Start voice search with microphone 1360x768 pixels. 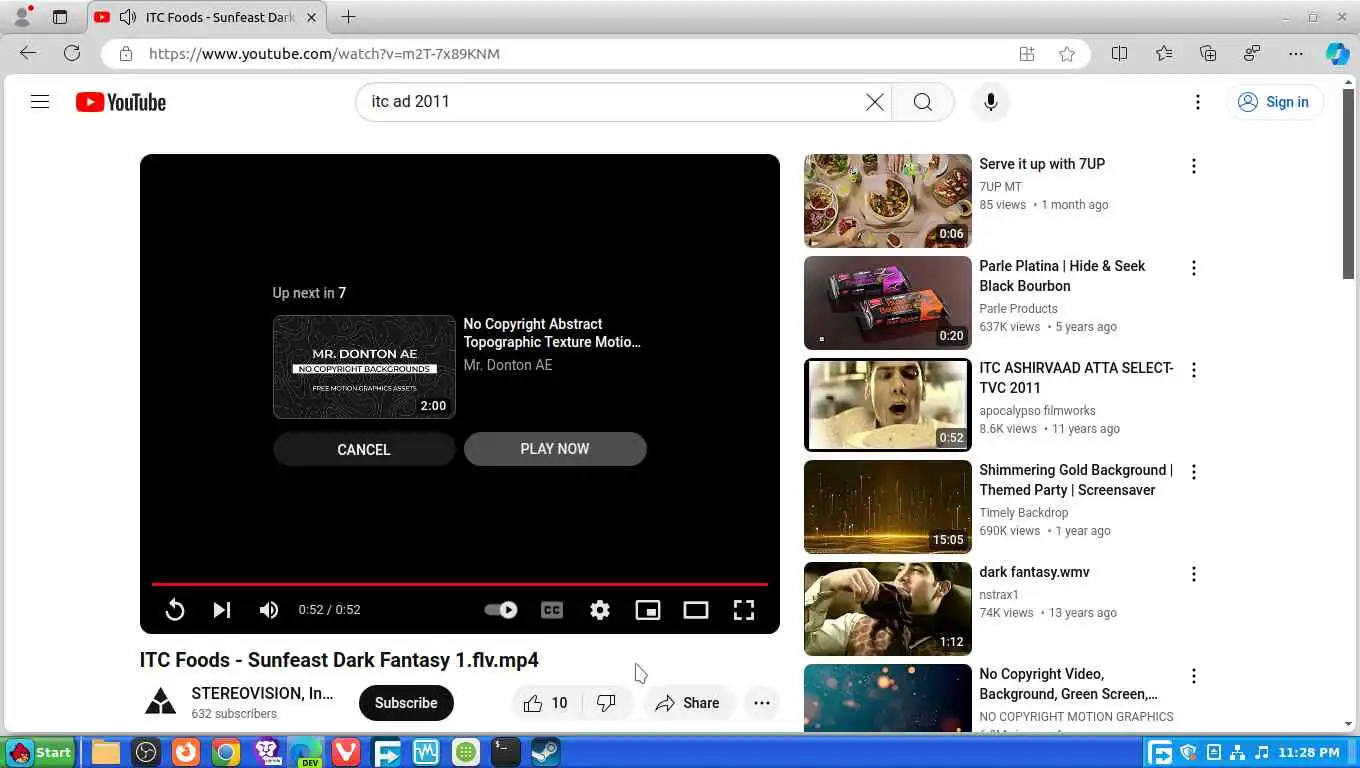click(x=990, y=102)
